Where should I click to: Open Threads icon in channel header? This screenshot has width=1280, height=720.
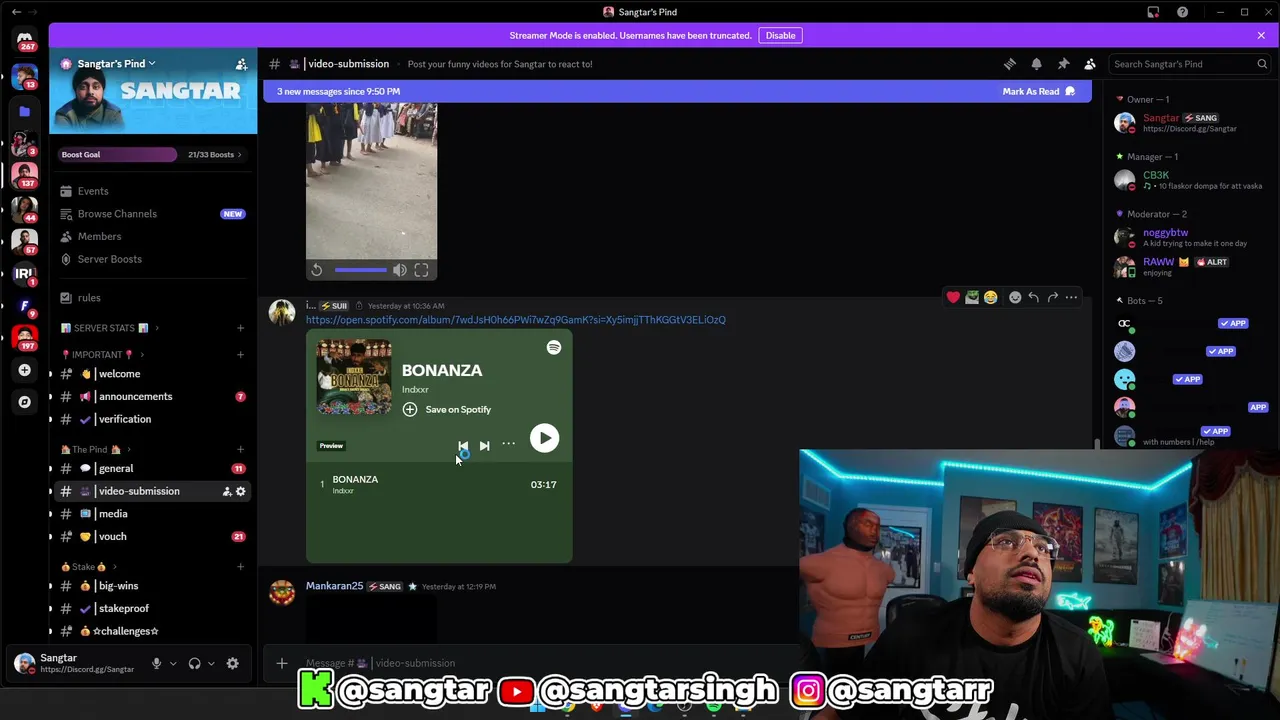pyautogui.click(x=1009, y=64)
